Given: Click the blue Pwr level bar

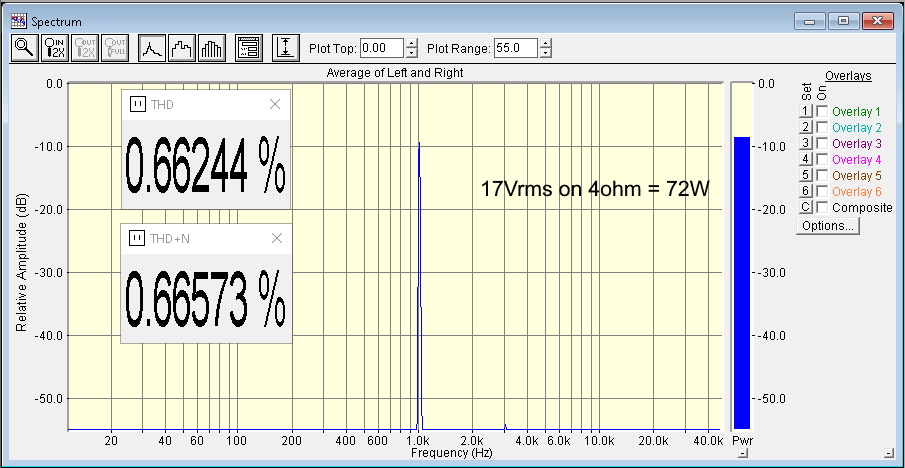Looking at the screenshot, I should point(741,280).
